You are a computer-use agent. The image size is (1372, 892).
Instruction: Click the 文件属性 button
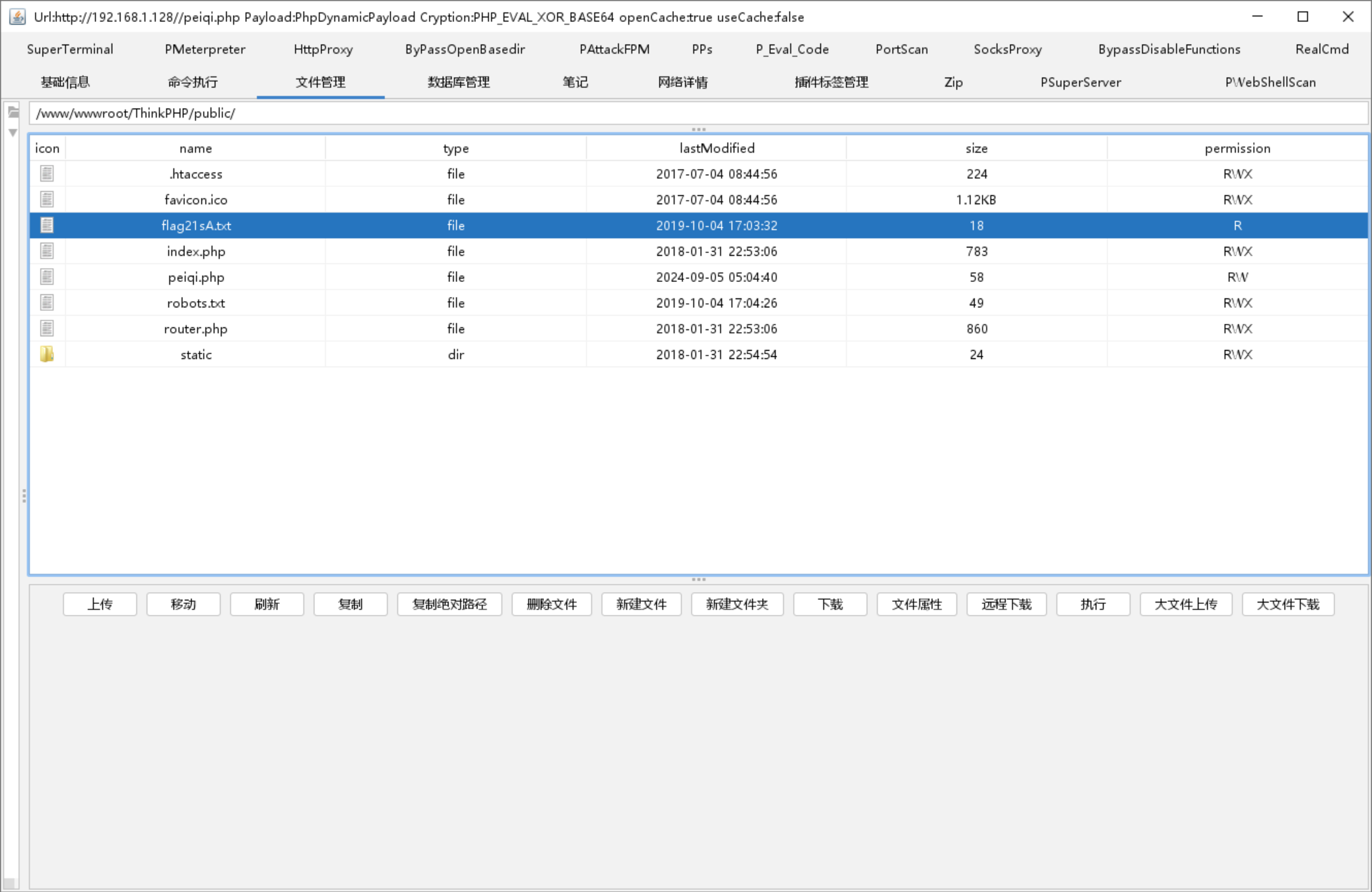click(917, 605)
